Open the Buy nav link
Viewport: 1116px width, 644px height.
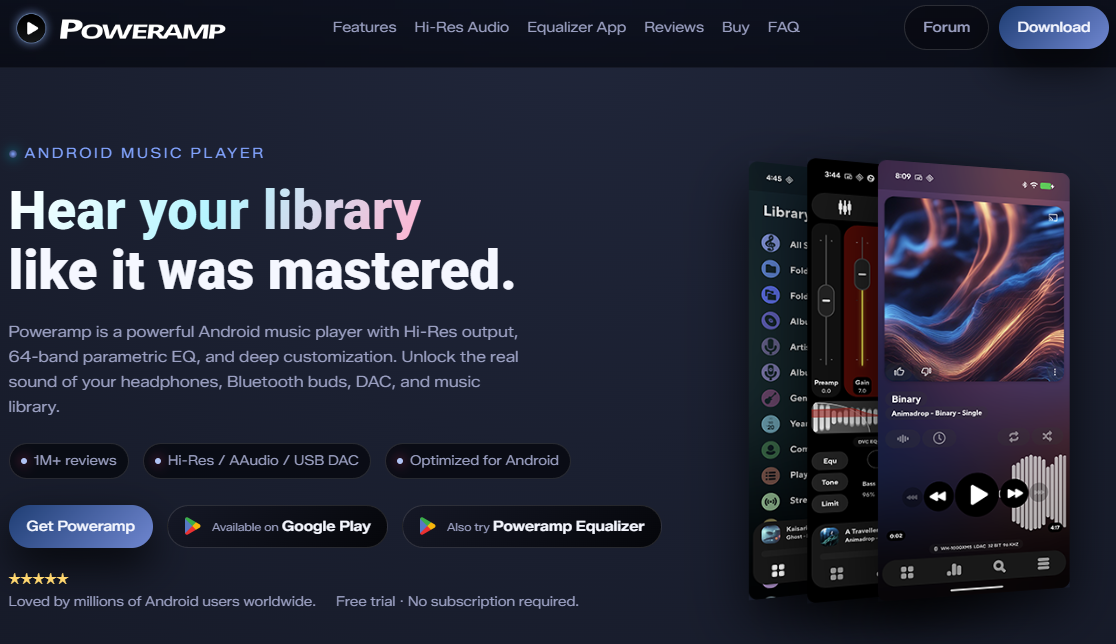[735, 27]
